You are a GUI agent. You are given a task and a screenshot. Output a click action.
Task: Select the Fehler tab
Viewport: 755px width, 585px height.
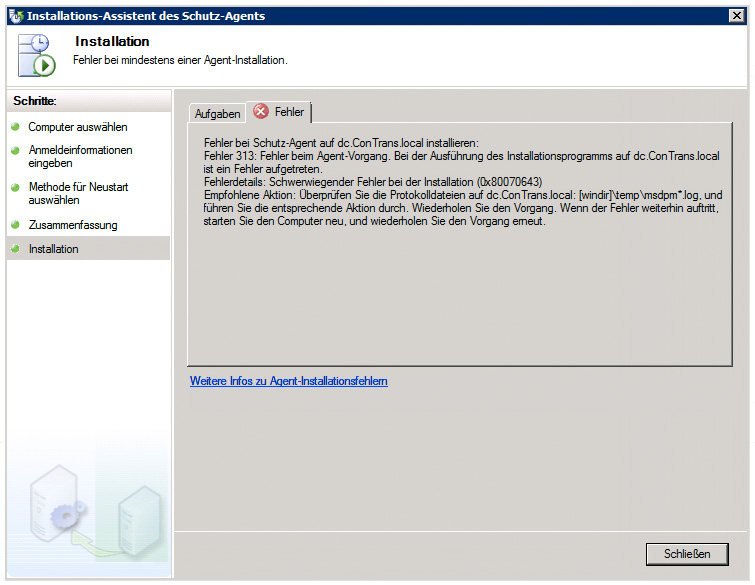(x=279, y=112)
